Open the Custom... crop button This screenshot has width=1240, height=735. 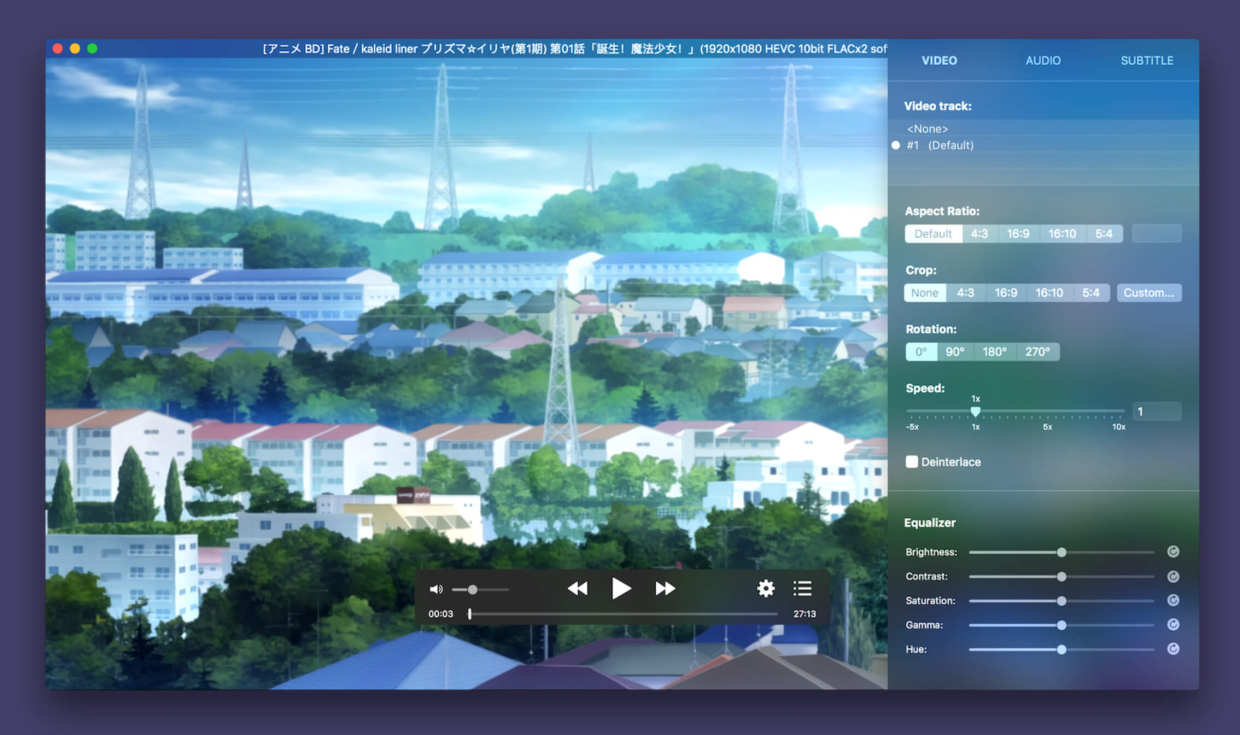point(1149,293)
